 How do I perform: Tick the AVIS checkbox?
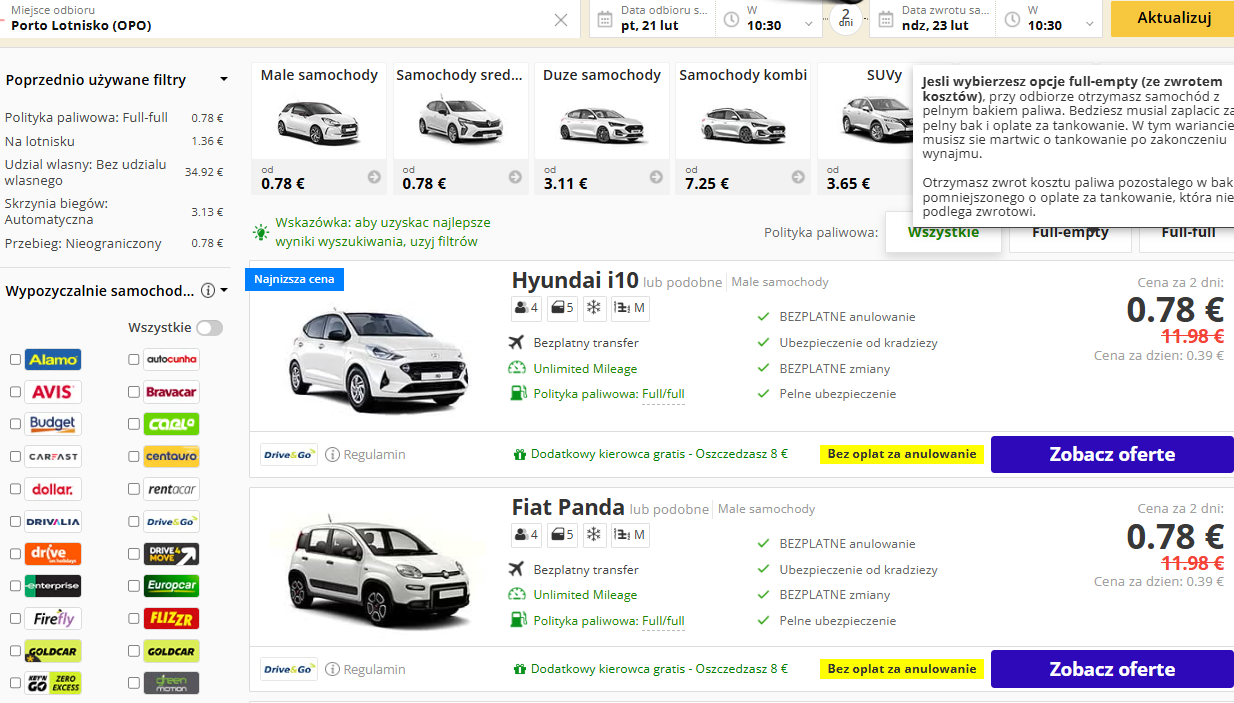[x=15, y=392]
